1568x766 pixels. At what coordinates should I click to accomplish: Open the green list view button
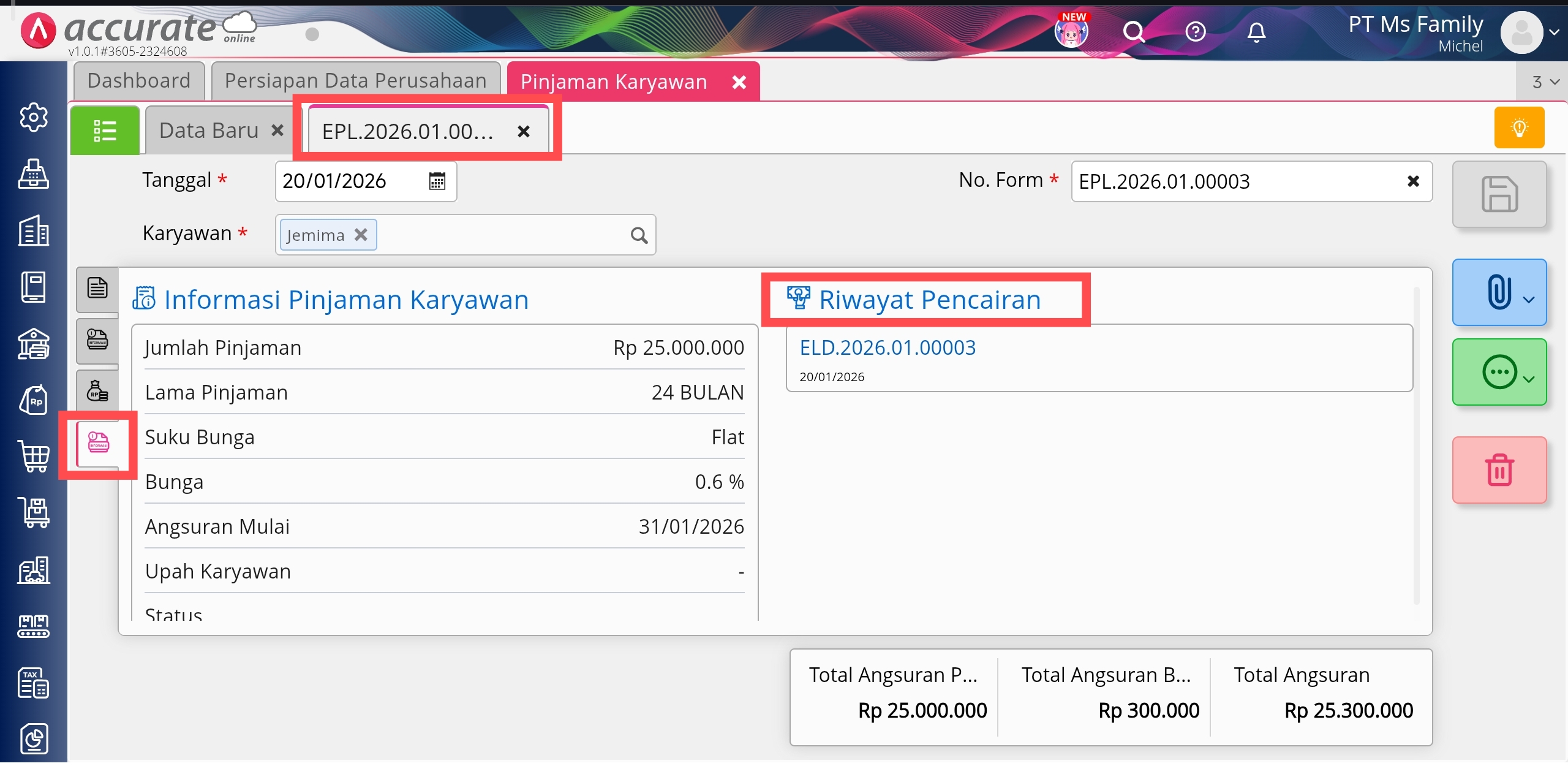tap(105, 131)
